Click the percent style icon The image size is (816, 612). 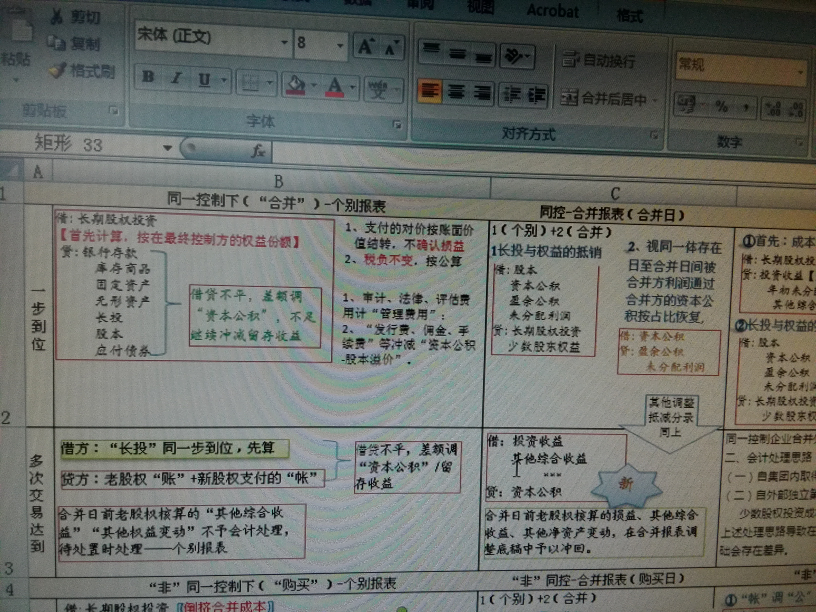tap(721, 105)
